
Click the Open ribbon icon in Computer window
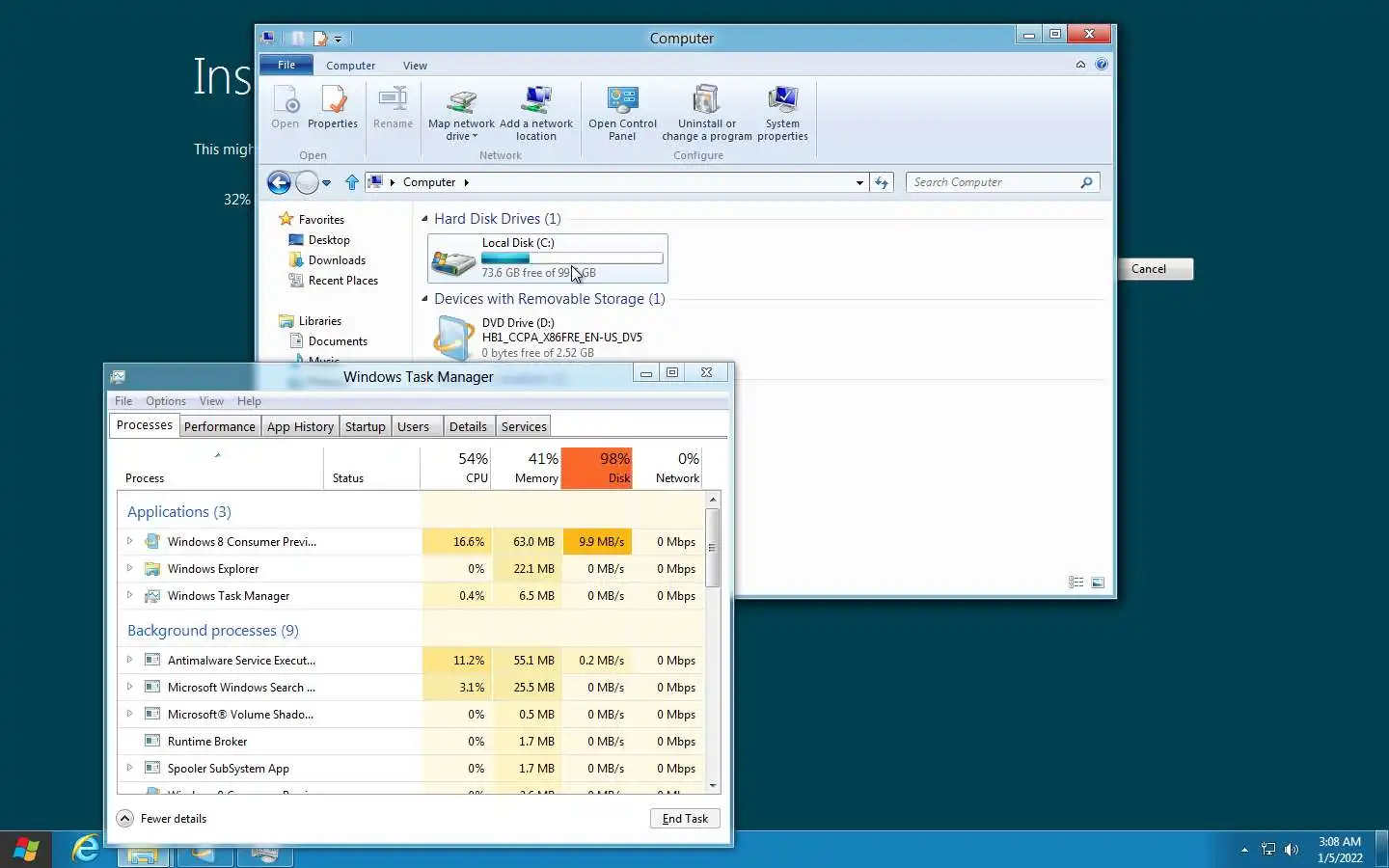(286, 107)
